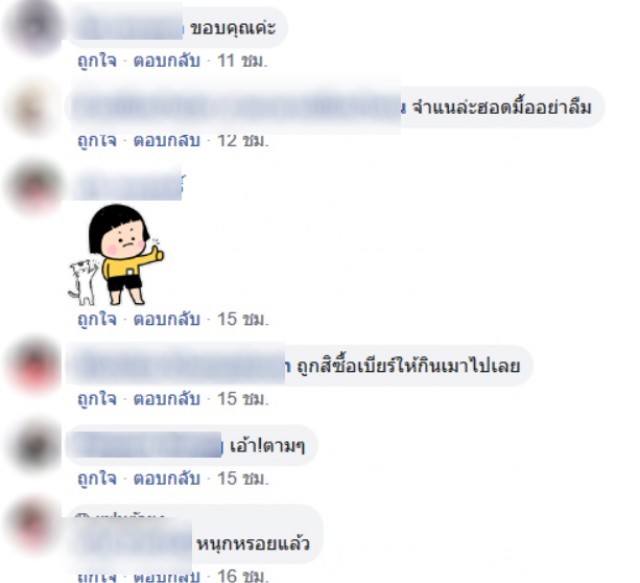Image resolution: width=640 pixels, height=583 pixels.
Task: Click ถูกใจ under the ขอบคุณค่ะ comment
Action: point(97,61)
